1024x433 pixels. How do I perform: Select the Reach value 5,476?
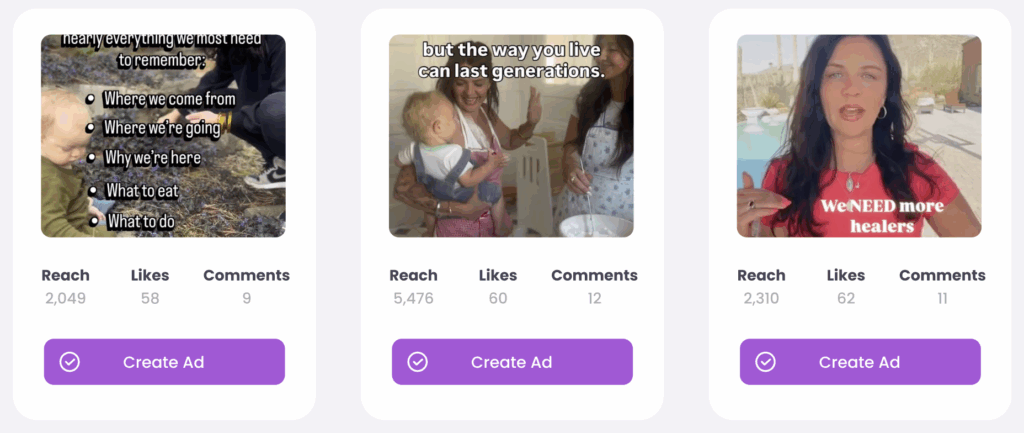pos(413,298)
